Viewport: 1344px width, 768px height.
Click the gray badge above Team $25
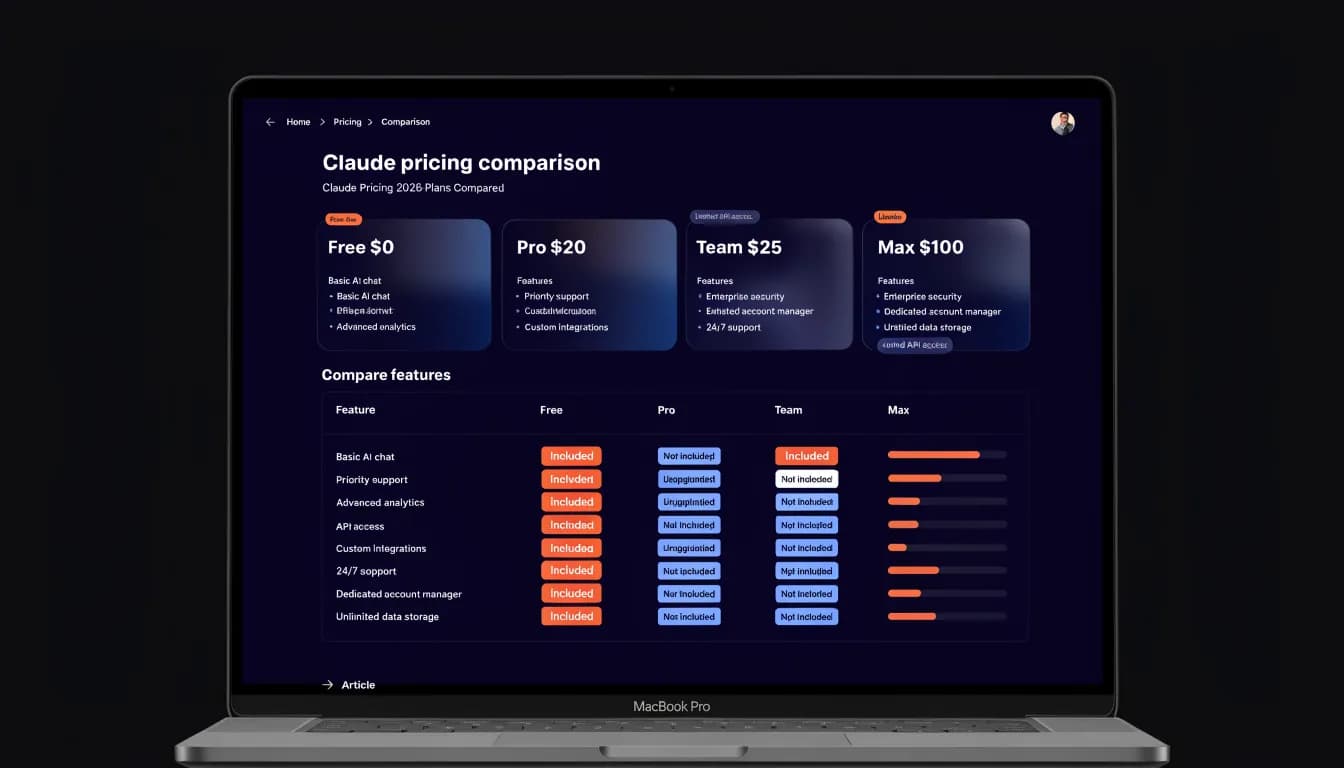(725, 216)
